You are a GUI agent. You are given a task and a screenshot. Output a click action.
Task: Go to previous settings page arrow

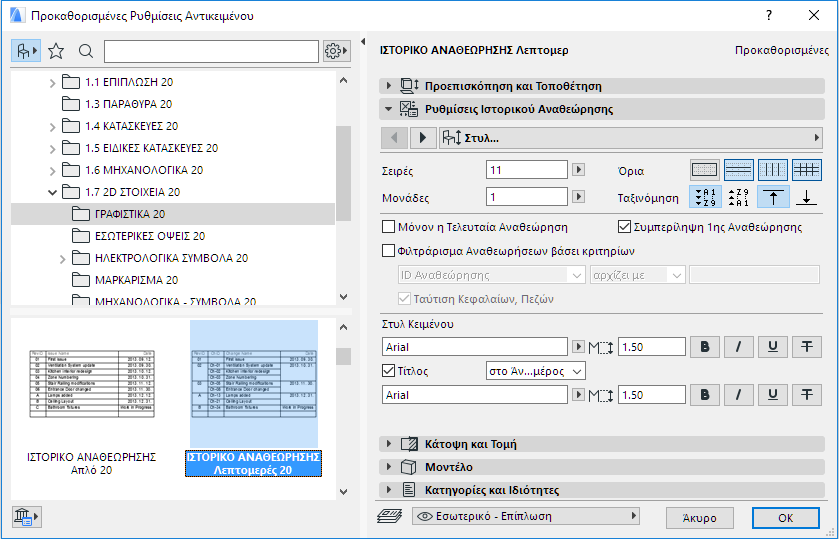click(x=394, y=138)
